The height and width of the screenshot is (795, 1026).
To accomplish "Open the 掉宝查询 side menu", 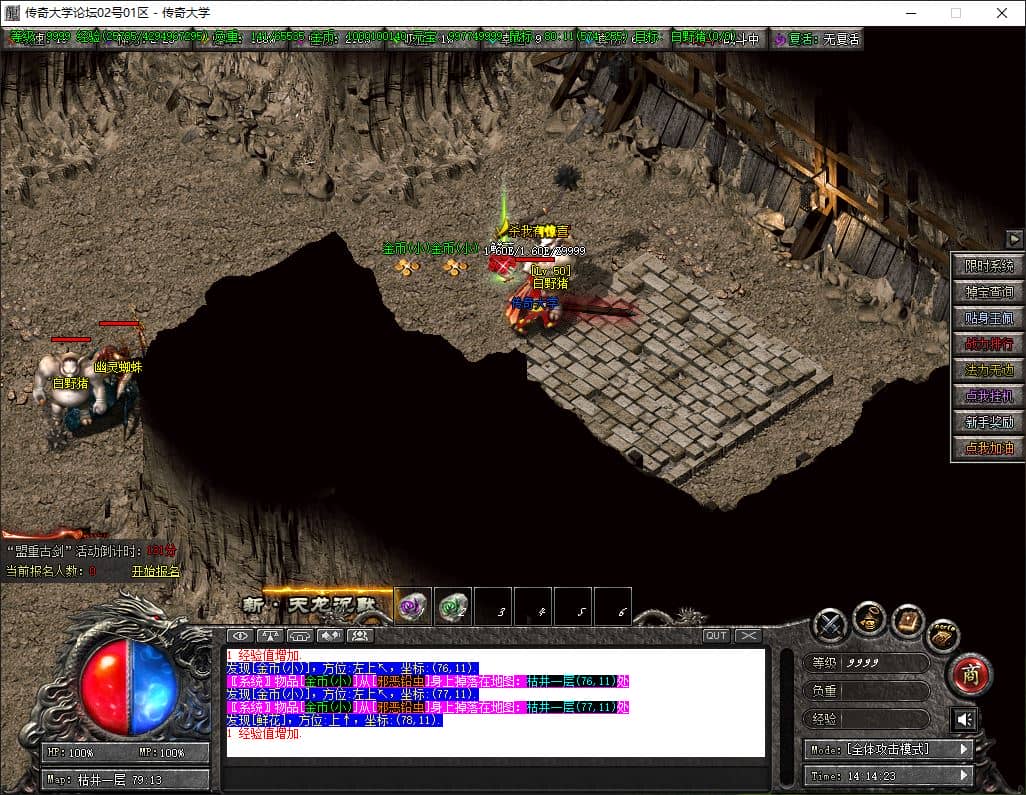I will (x=988, y=292).
